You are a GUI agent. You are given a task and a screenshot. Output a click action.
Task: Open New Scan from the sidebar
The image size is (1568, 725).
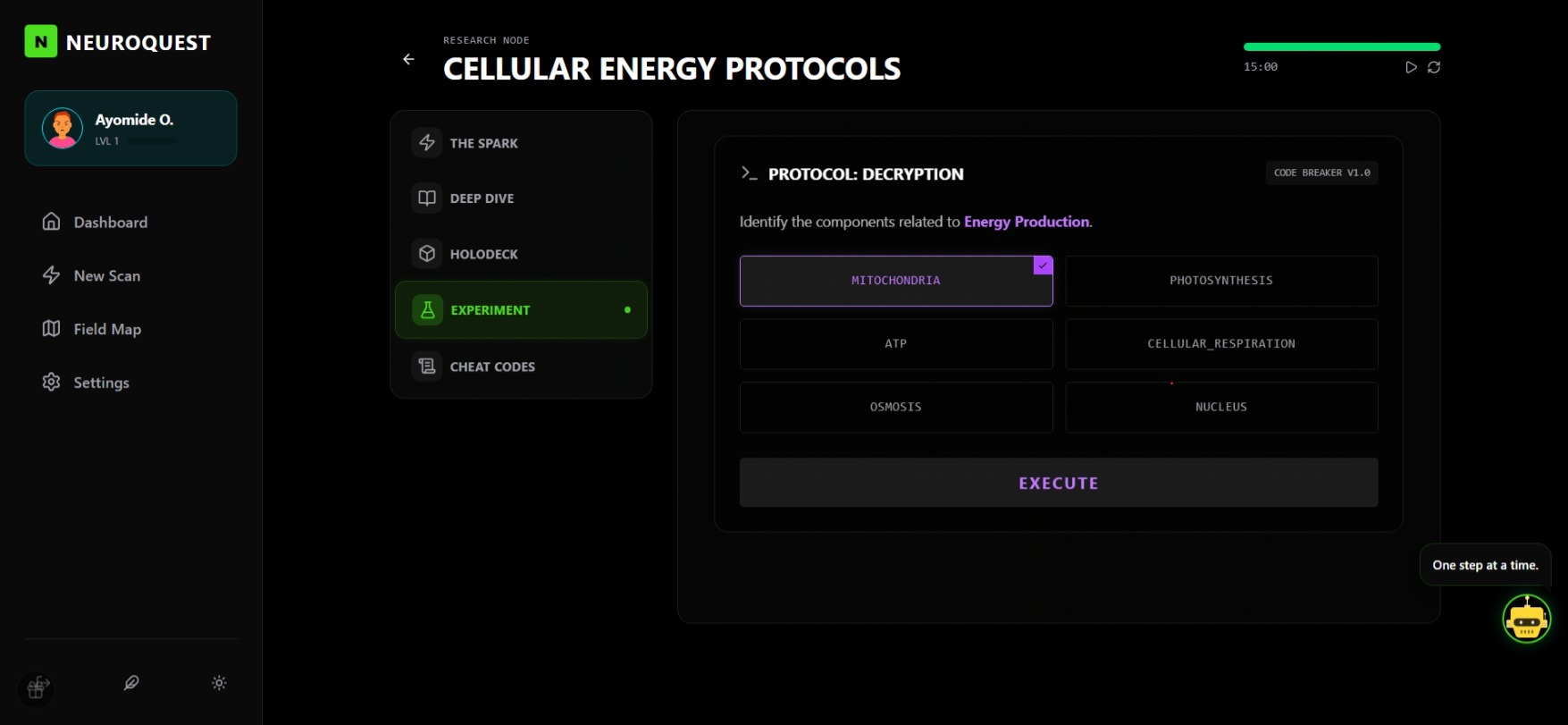click(106, 276)
